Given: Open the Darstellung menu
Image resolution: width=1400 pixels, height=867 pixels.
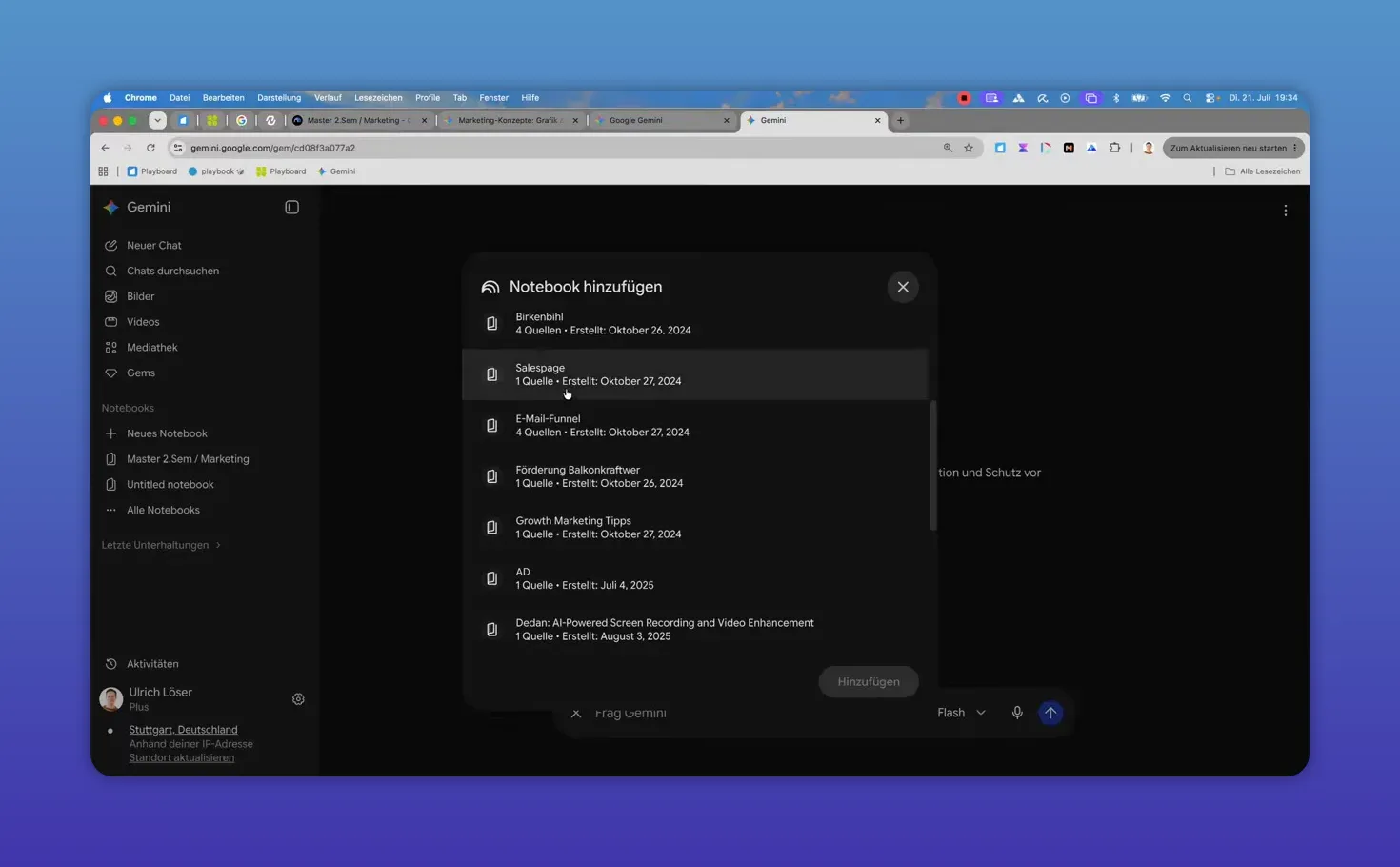Looking at the screenshot, I should [279, 98].
